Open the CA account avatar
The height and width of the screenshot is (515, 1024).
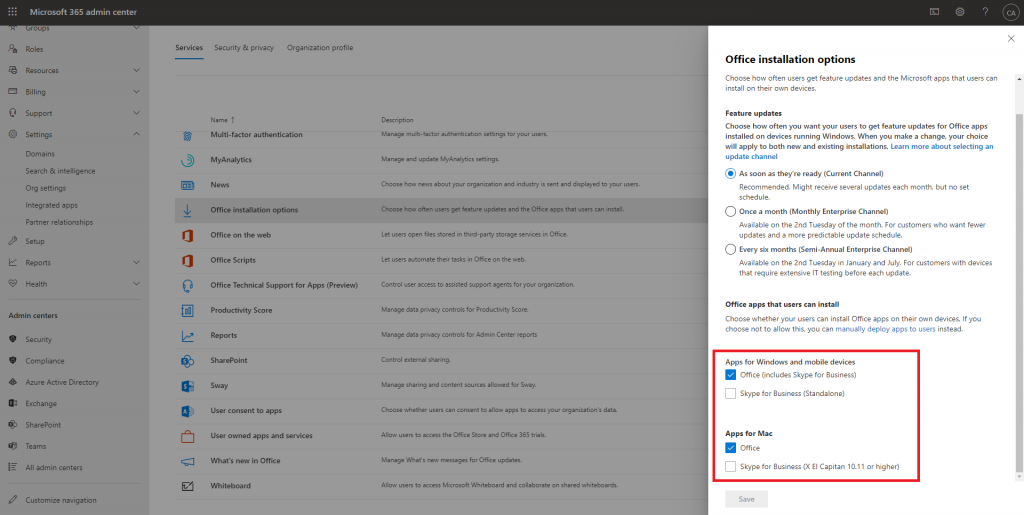(x=1010, y=12)
